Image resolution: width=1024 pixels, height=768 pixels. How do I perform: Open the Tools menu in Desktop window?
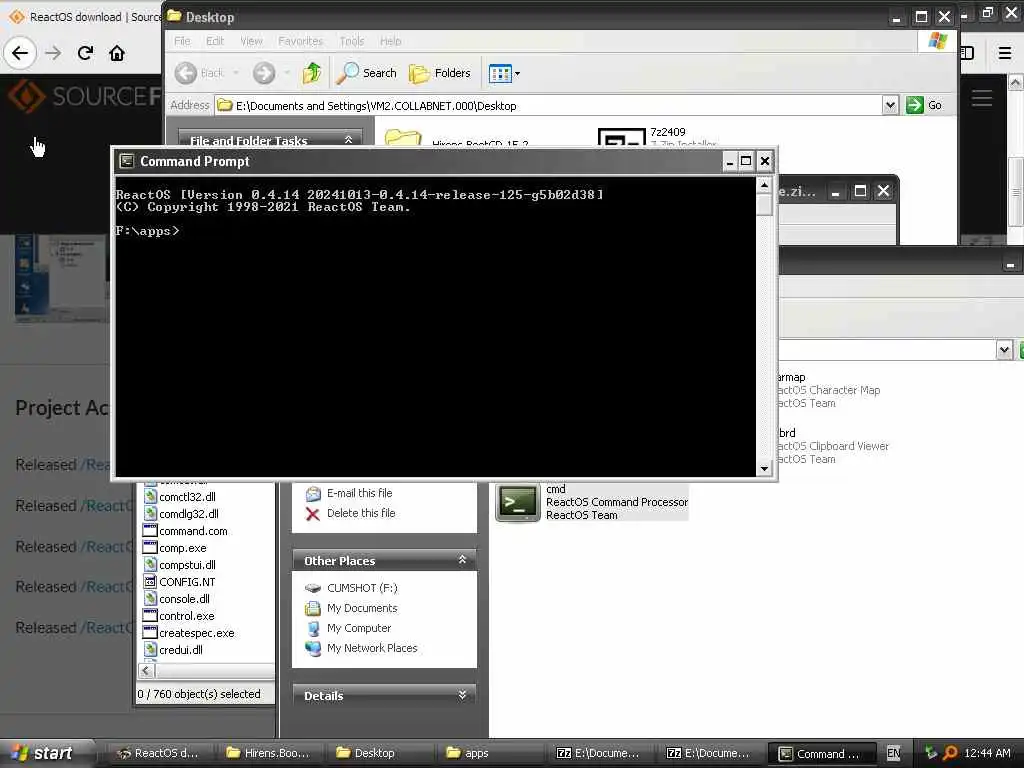pyautogui.click(x=351, y=41)
